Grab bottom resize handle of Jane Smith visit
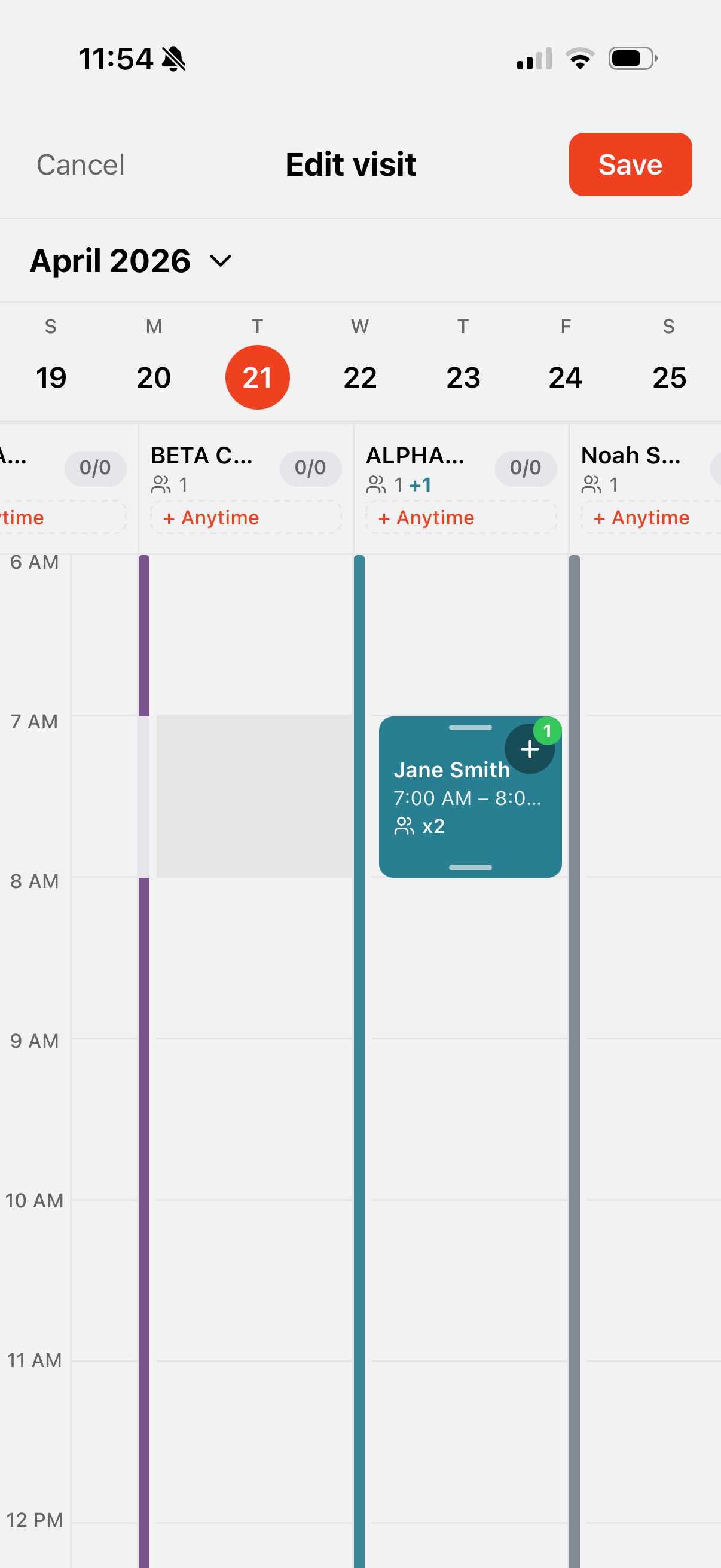The height and width of the screenshot is (1568, 721). tap(471, 867)
